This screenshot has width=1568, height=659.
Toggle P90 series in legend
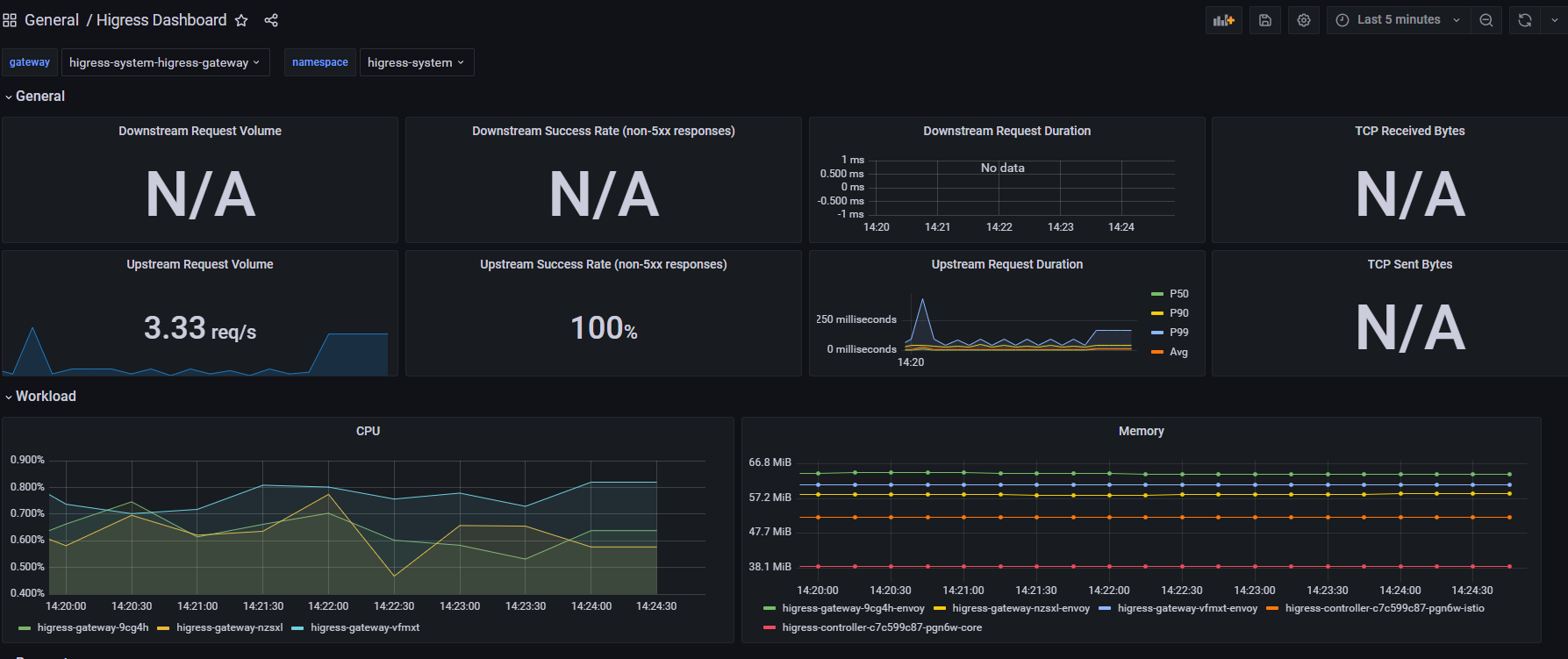tap(1178, 313)
